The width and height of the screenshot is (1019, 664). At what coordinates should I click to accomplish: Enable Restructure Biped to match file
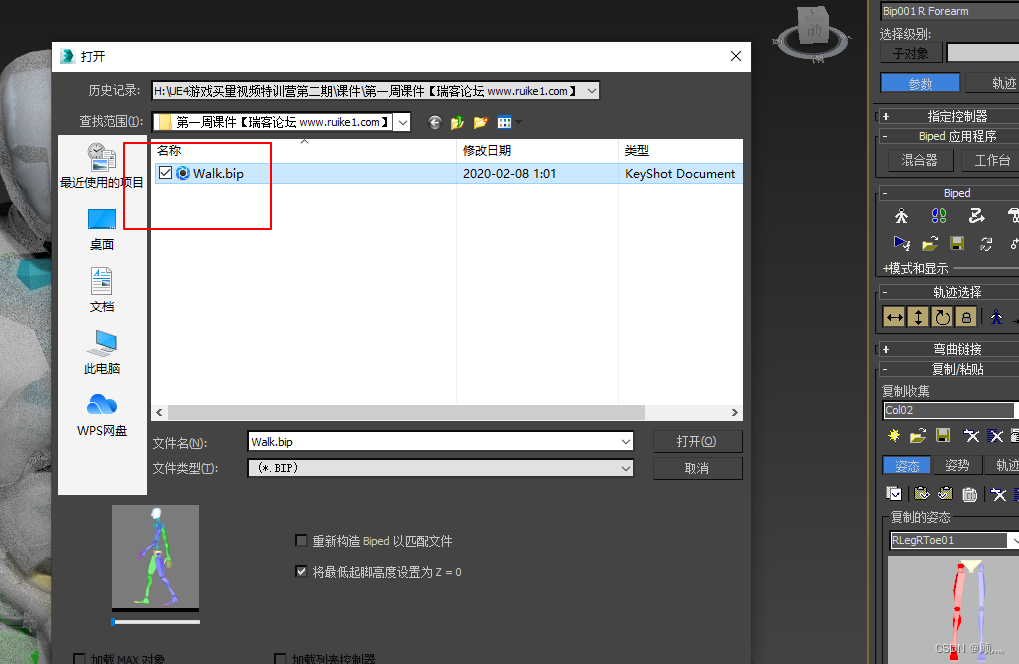pos(301,541)
